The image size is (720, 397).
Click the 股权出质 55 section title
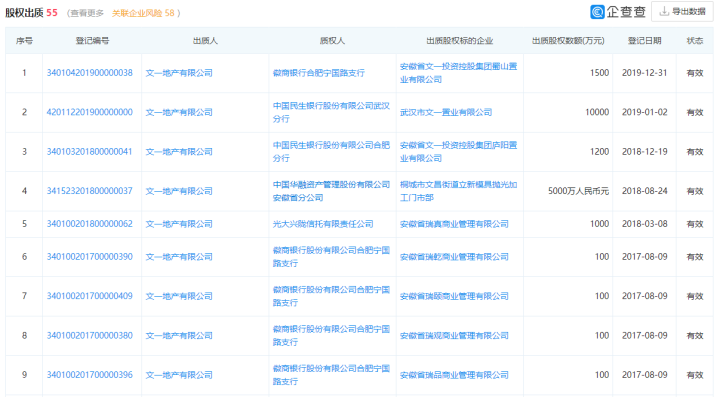pyautogui.click(x=31, y=13)
